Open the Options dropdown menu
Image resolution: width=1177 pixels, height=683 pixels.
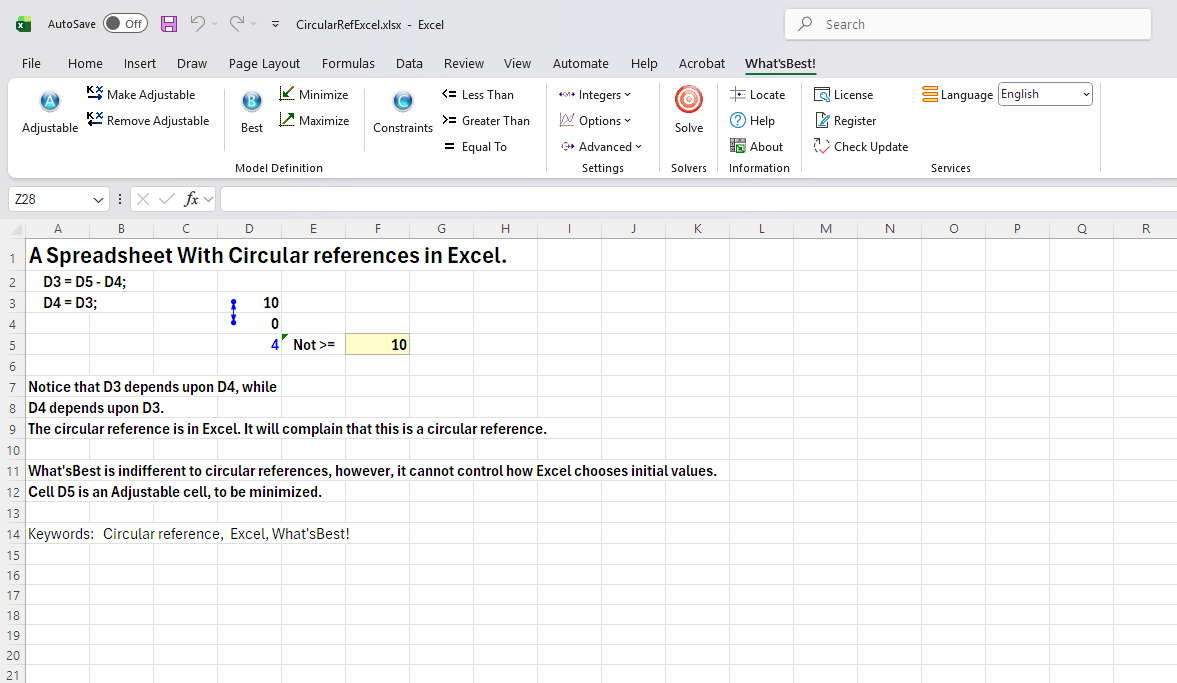point(595,121)
